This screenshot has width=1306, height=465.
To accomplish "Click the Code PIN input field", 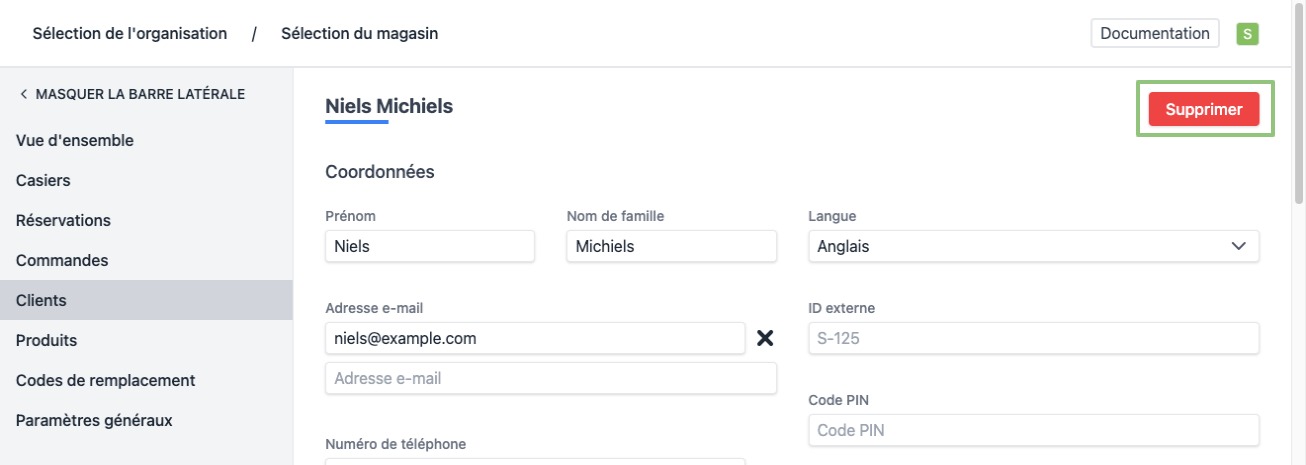I will [x=1033, y=430].
